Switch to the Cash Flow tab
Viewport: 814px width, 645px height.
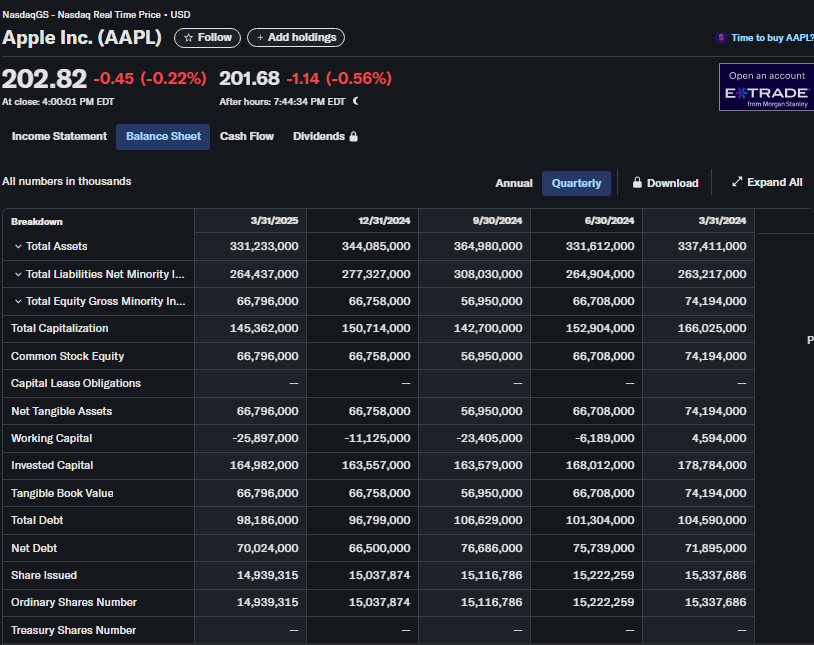tap(247, 137)
